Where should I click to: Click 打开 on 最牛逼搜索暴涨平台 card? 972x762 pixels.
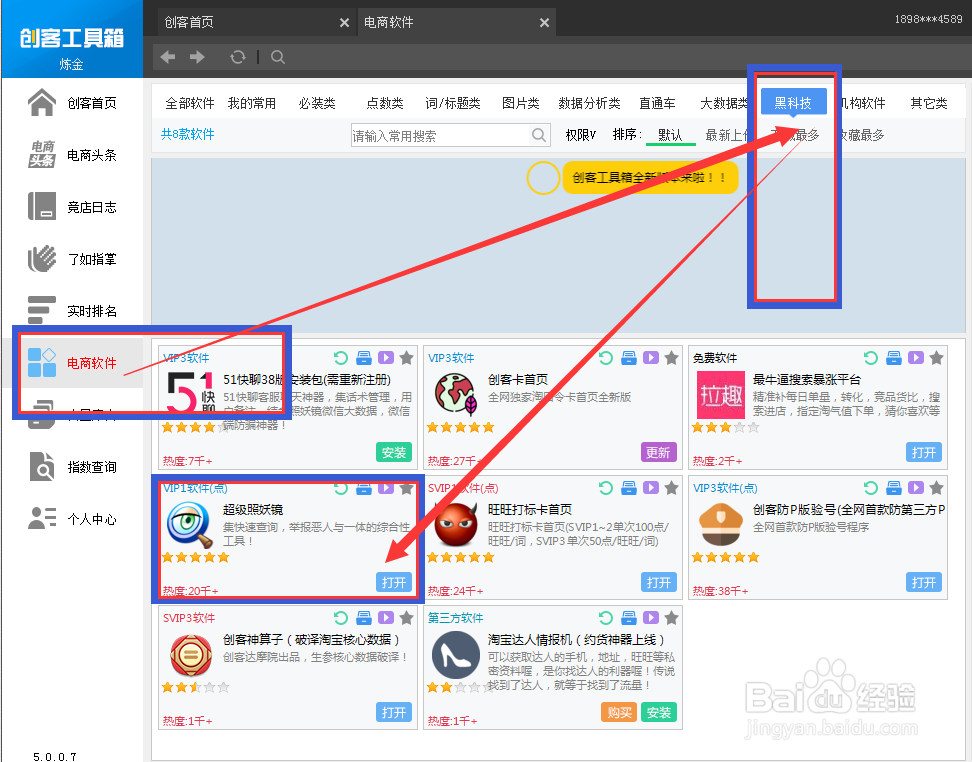924,453
